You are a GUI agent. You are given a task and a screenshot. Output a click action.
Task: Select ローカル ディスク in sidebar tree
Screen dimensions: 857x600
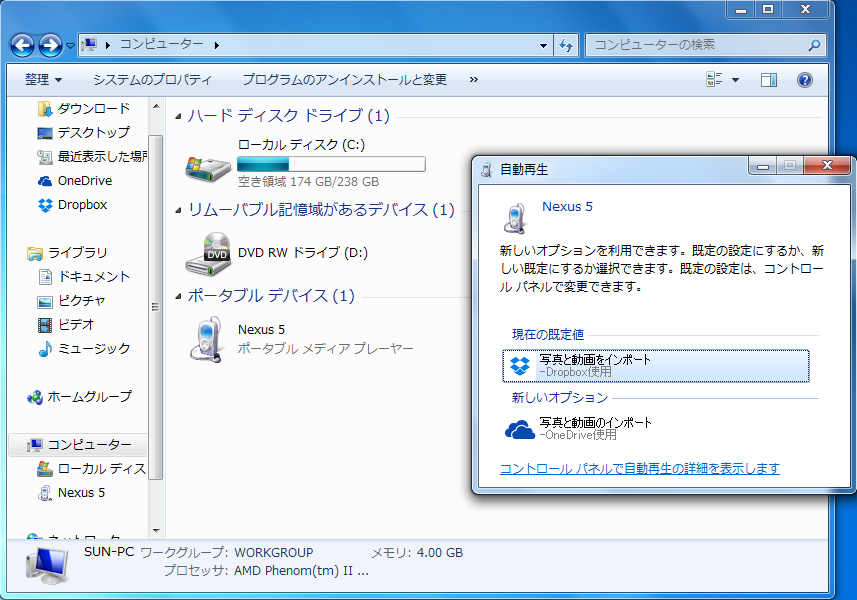coord(91,469)
